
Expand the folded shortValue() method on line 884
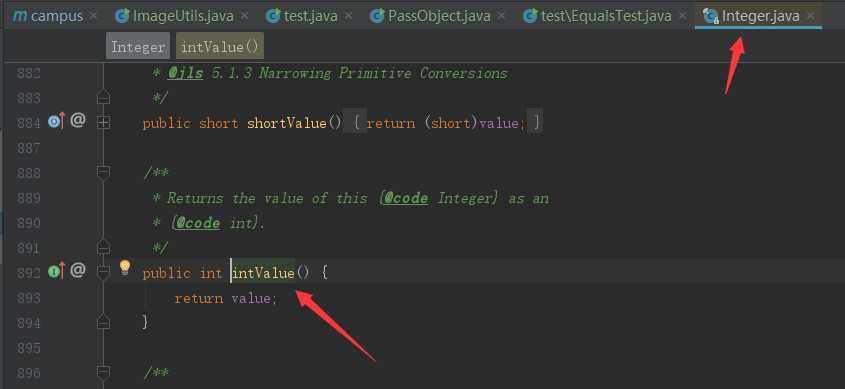pos(103,123)
